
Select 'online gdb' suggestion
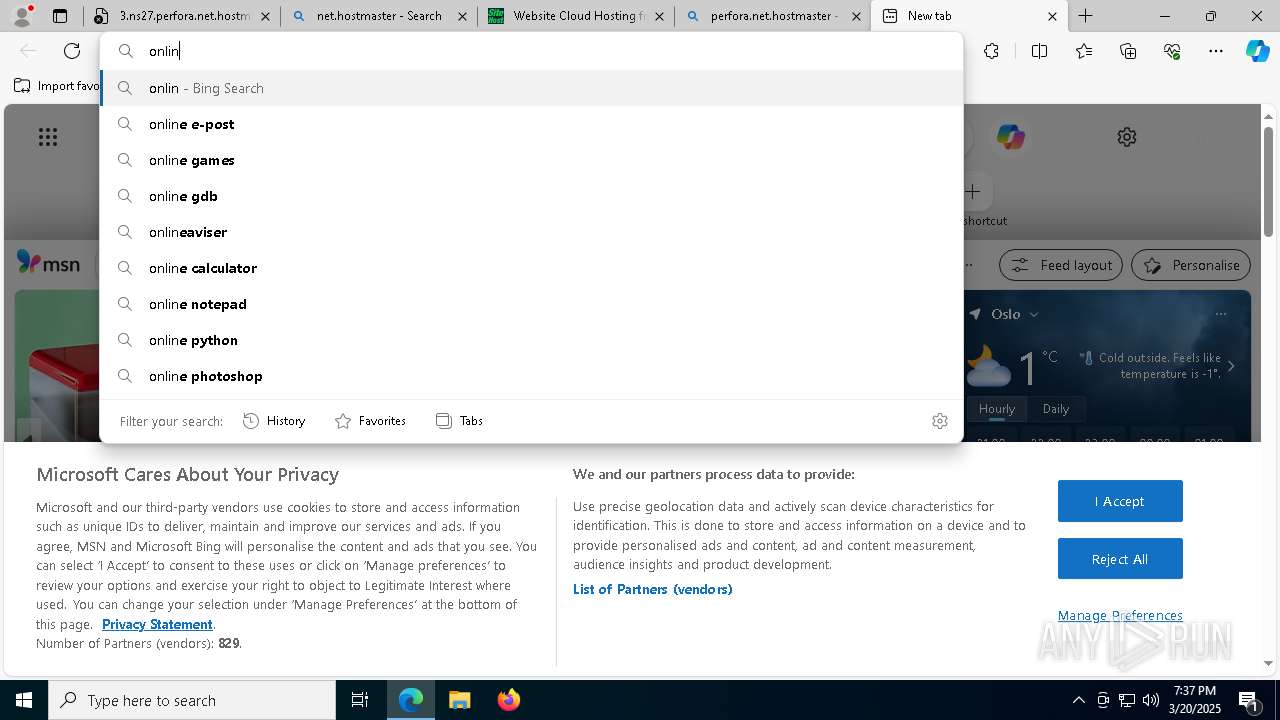(x=532, y=196)
